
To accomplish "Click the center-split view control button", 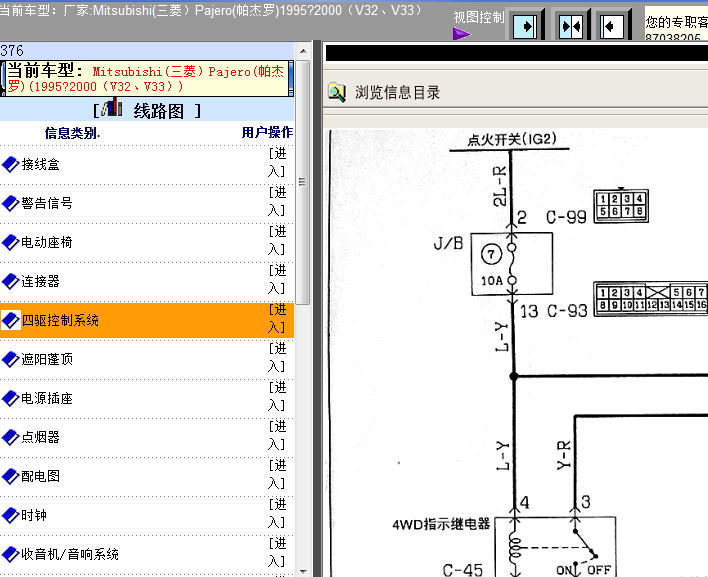I will (571, 26).
